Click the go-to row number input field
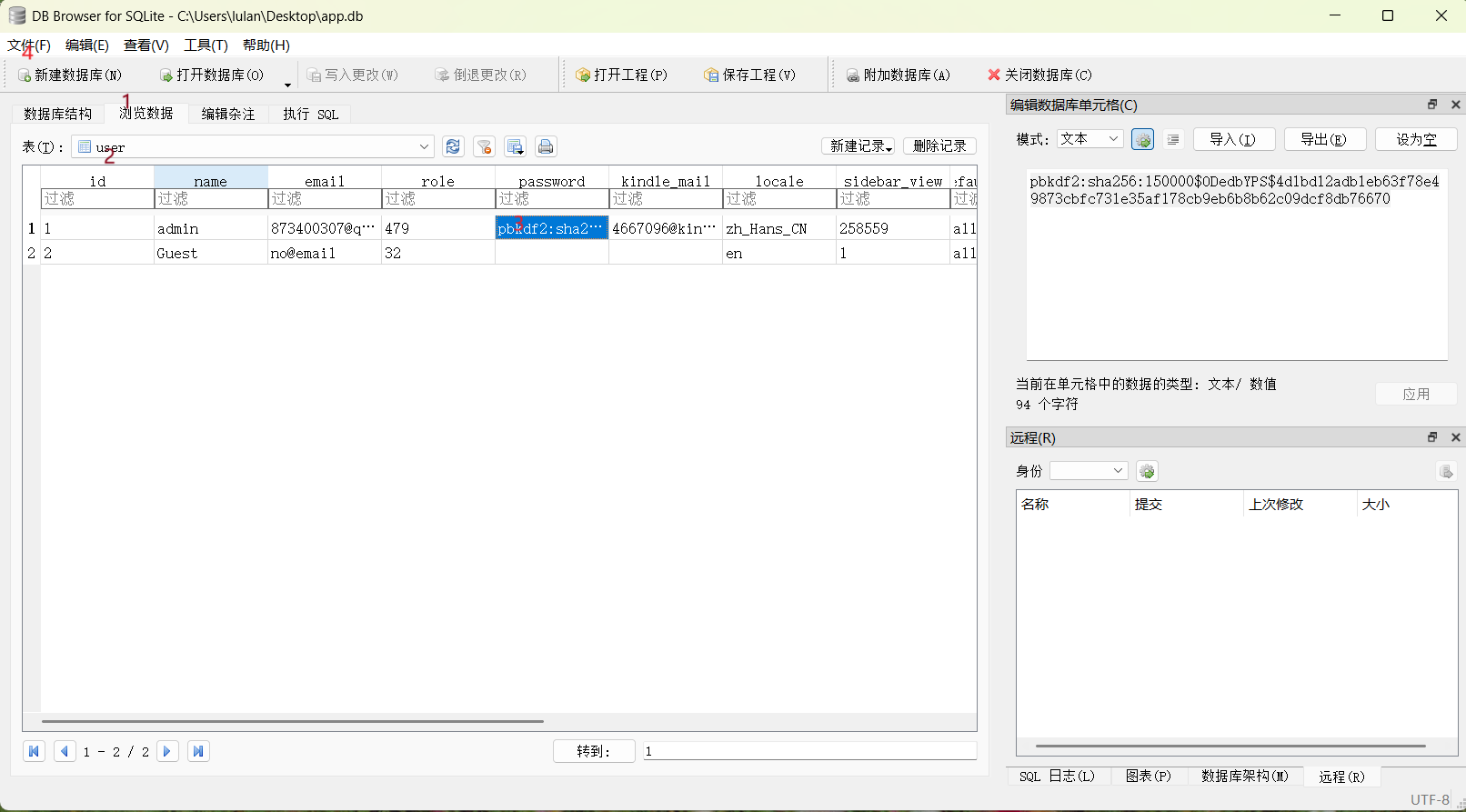The width and height of the screenshot is (1466, 812). click(809, 751)
